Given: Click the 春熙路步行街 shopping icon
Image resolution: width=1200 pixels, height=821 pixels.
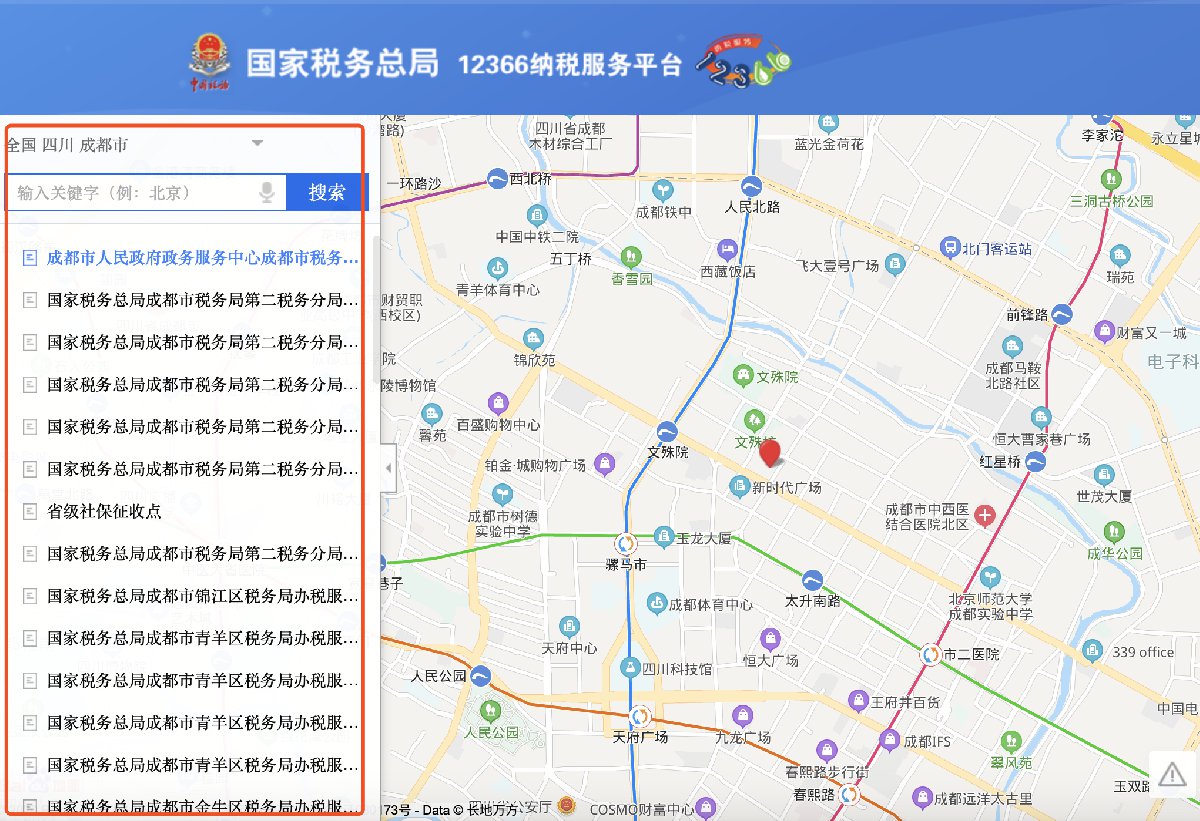Looking at the screenshot, I should tap(825, 749).
